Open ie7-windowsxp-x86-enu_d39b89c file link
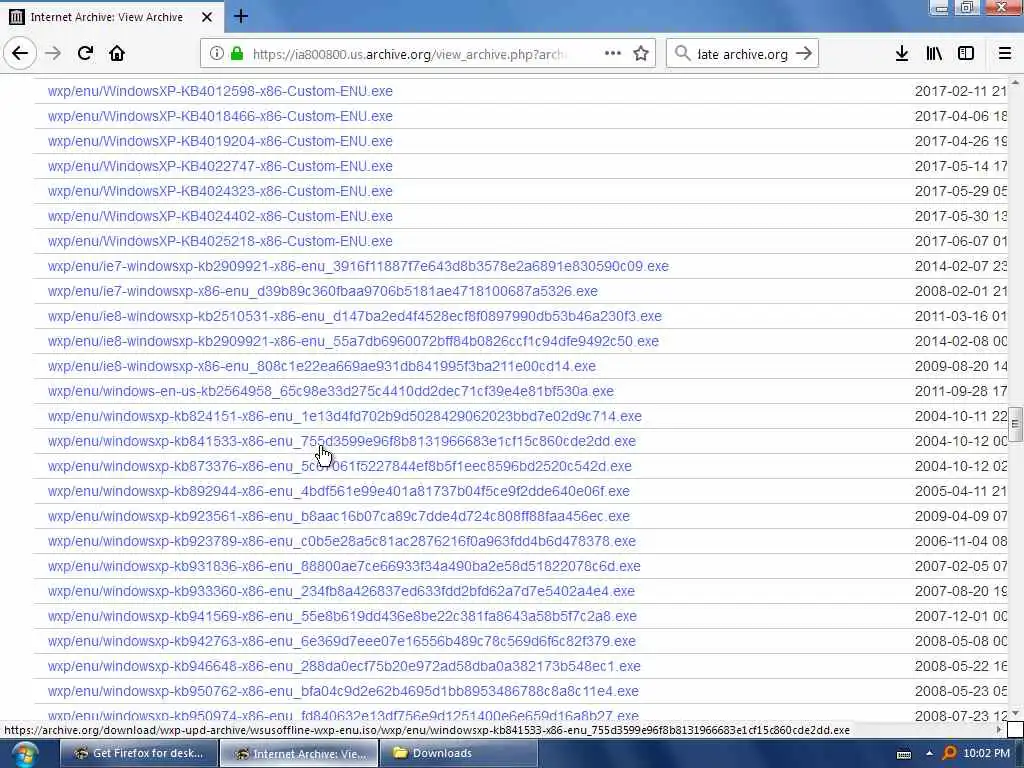The height and width of the screenshot is (768, 1024). click(323, 291)
